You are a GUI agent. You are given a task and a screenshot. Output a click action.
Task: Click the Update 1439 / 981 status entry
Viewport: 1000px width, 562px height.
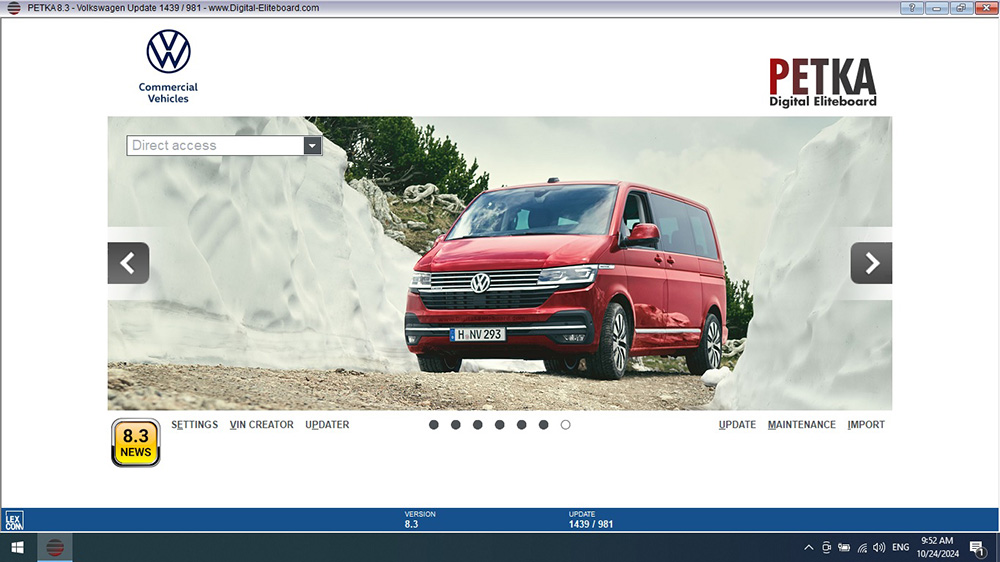[x=591, y=519]
